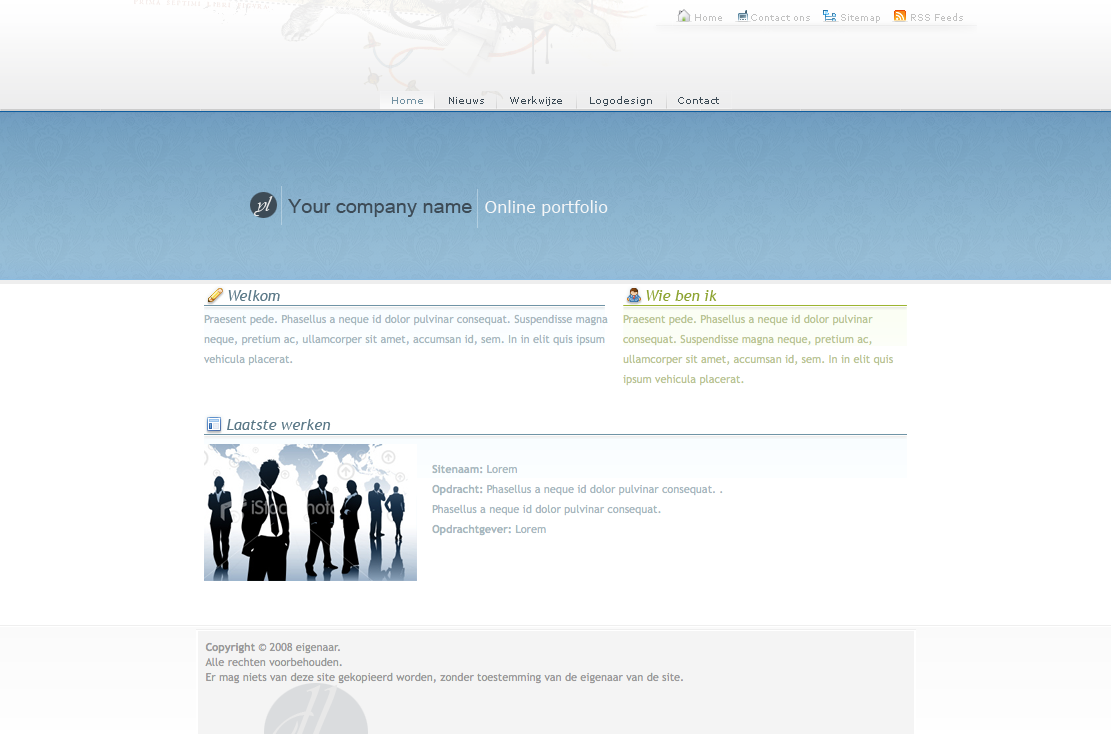Click the Wie ben ik paragraph text

click(758, 349)
